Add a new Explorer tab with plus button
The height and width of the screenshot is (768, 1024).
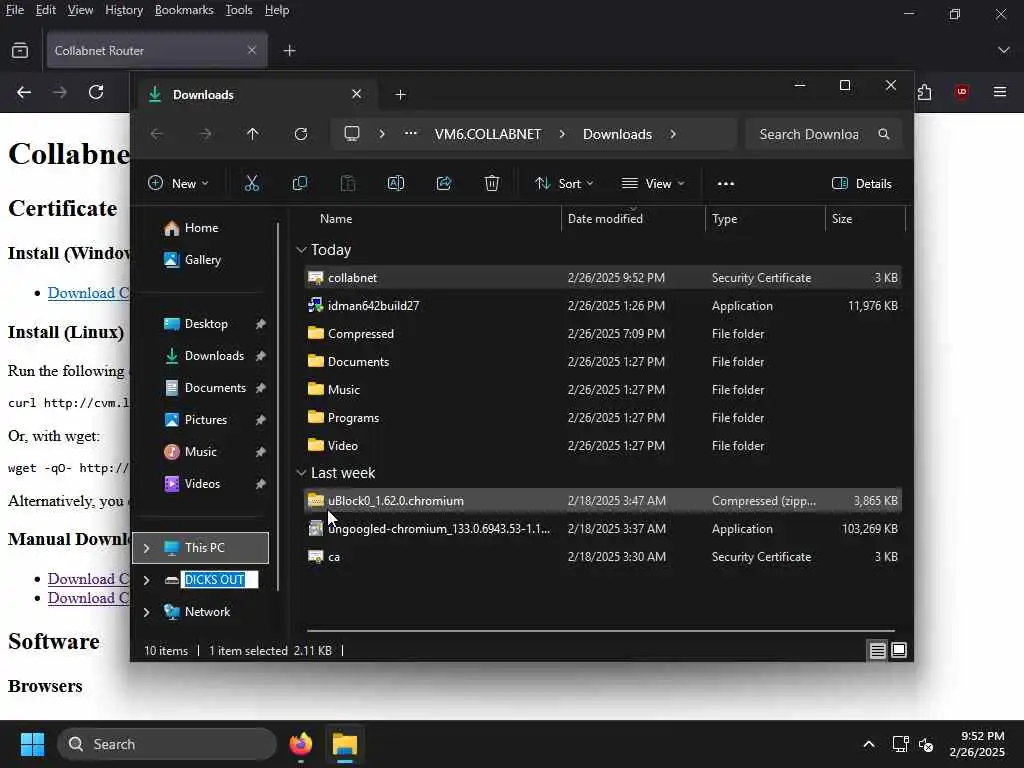(401, 95)
